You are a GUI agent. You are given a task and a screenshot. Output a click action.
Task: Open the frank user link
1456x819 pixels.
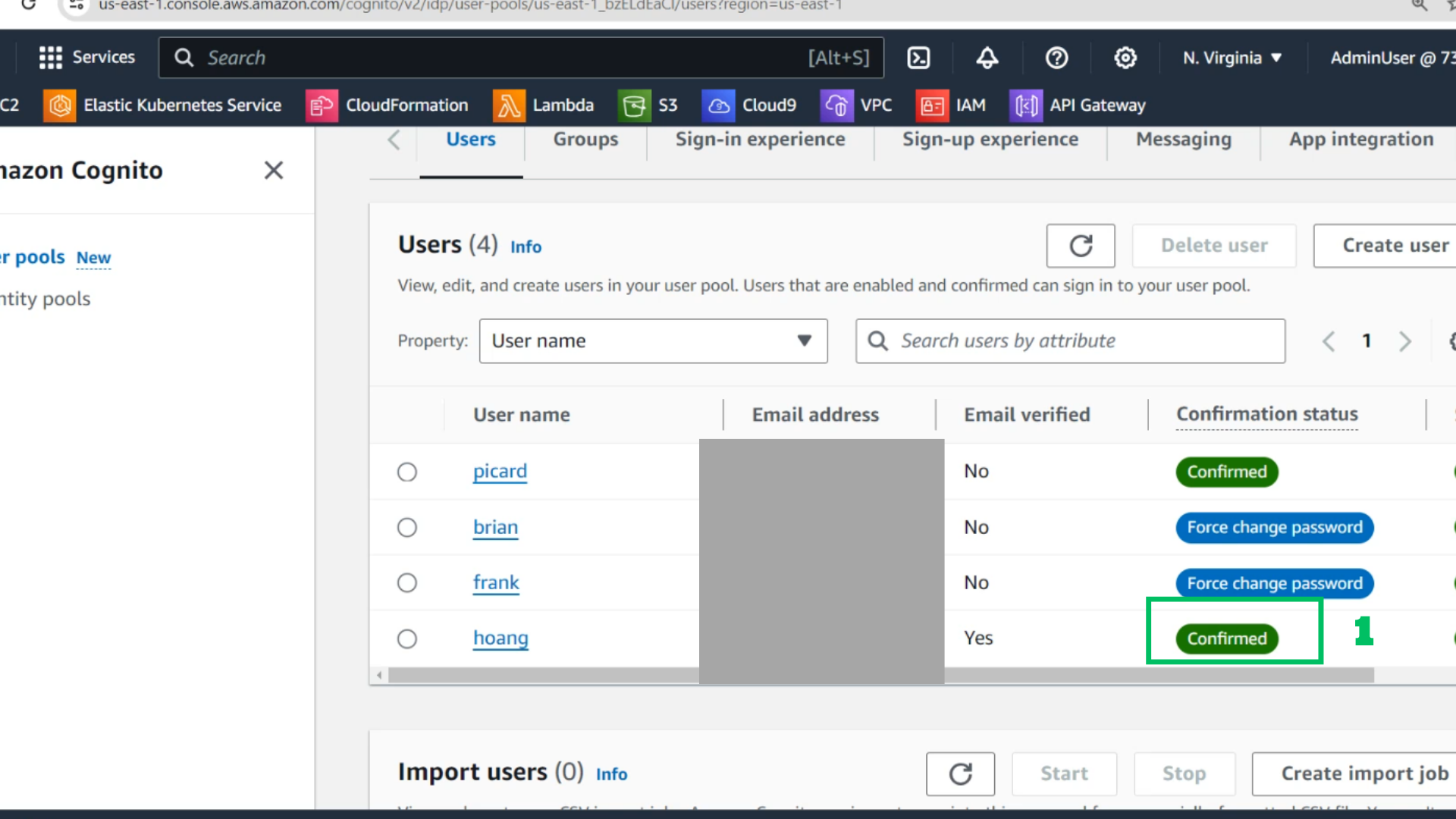(x=496, y=582)
